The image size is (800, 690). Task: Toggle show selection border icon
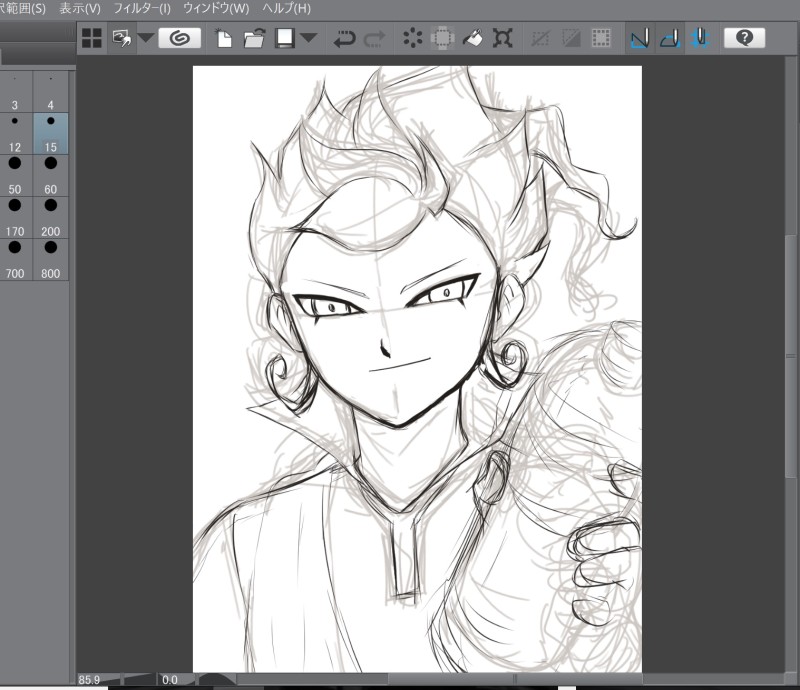(601, 38)
